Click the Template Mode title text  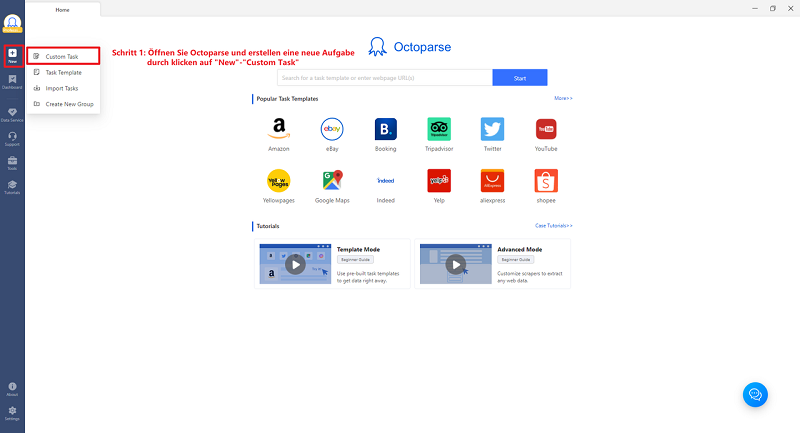click(358, 249)
